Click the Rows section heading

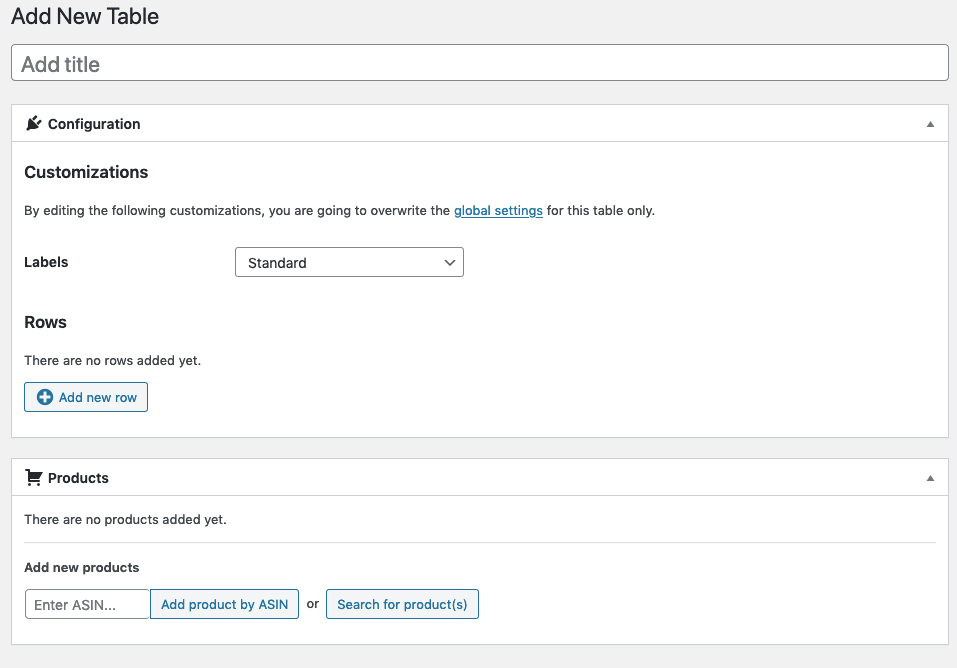pyautogui.click(x=45, y=322)
